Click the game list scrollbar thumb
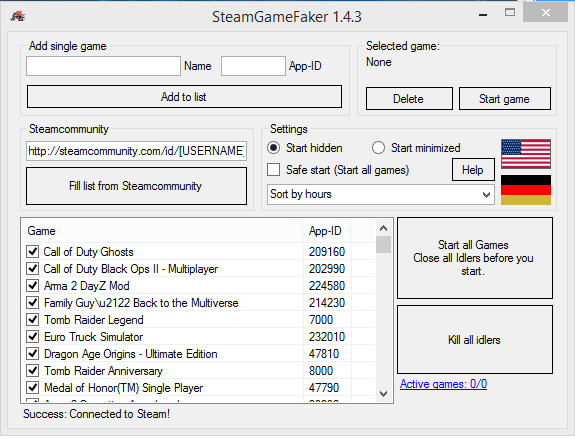Screen dimensions: 575x439 [383, 245]
